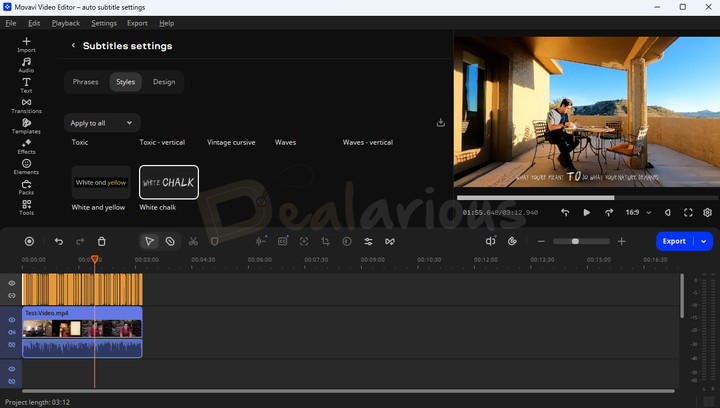Open the auto subtitles CC tool

coord(282,241)
